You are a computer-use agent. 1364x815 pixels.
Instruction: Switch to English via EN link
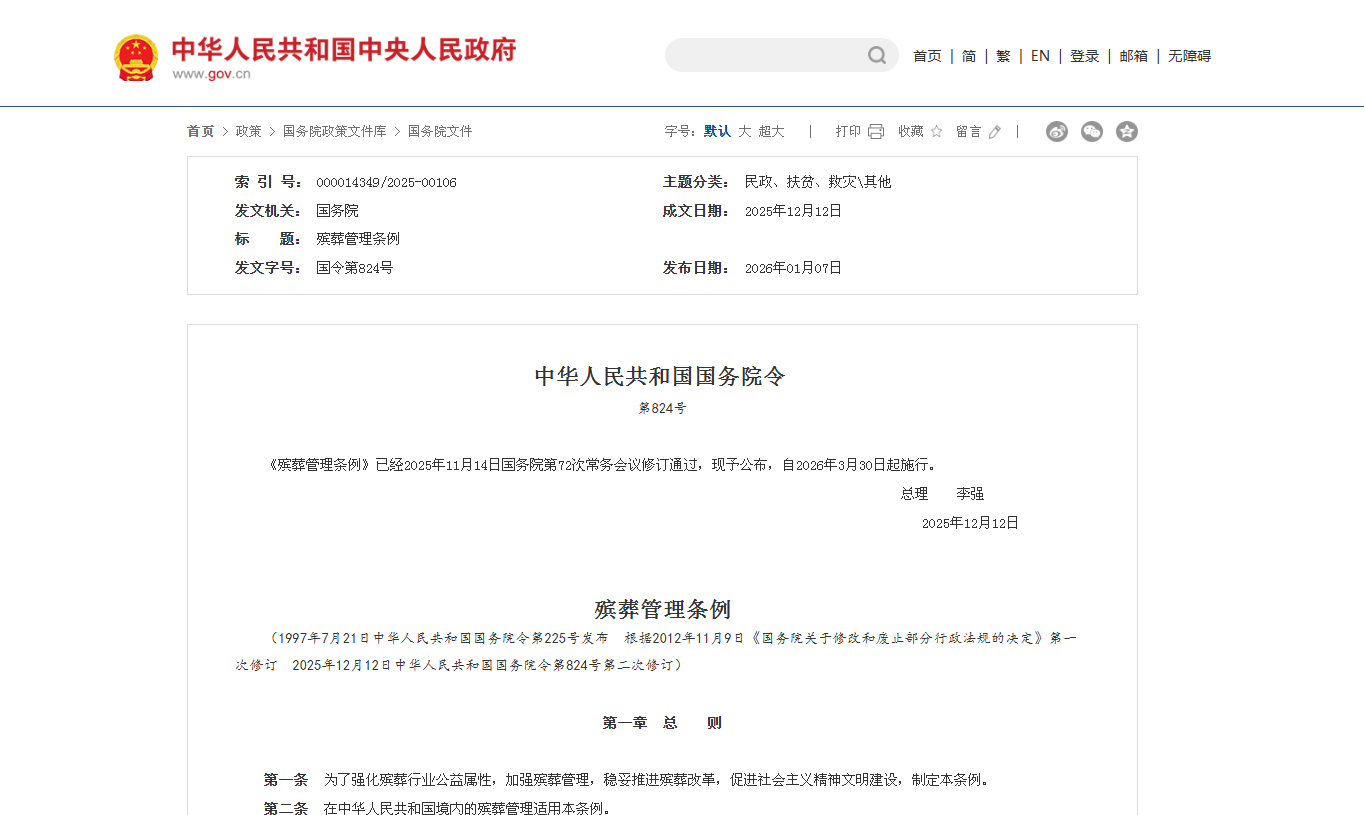[x=1040, y=56]
